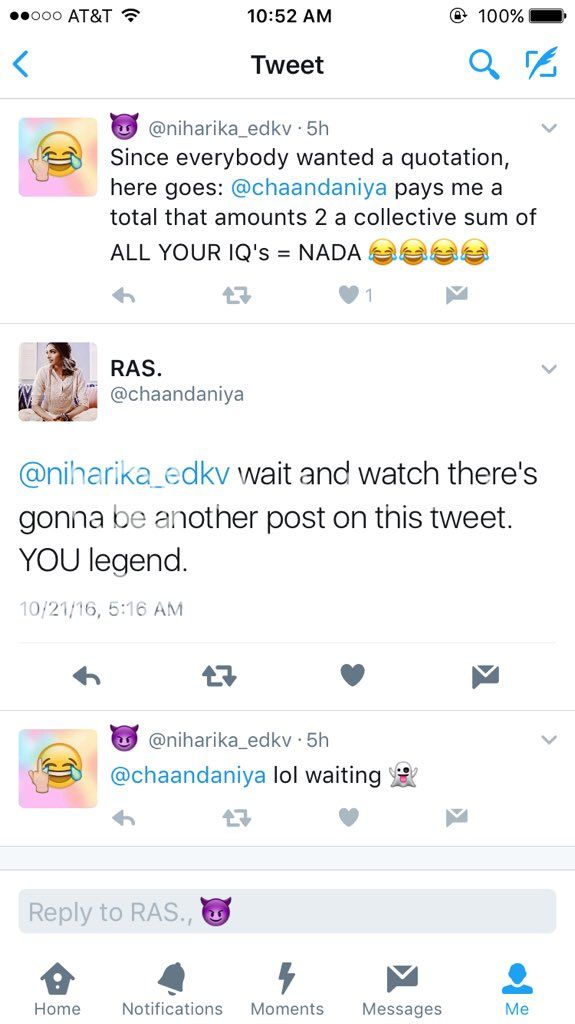Tap the "Reply to RAS." text field

point(288,911)
